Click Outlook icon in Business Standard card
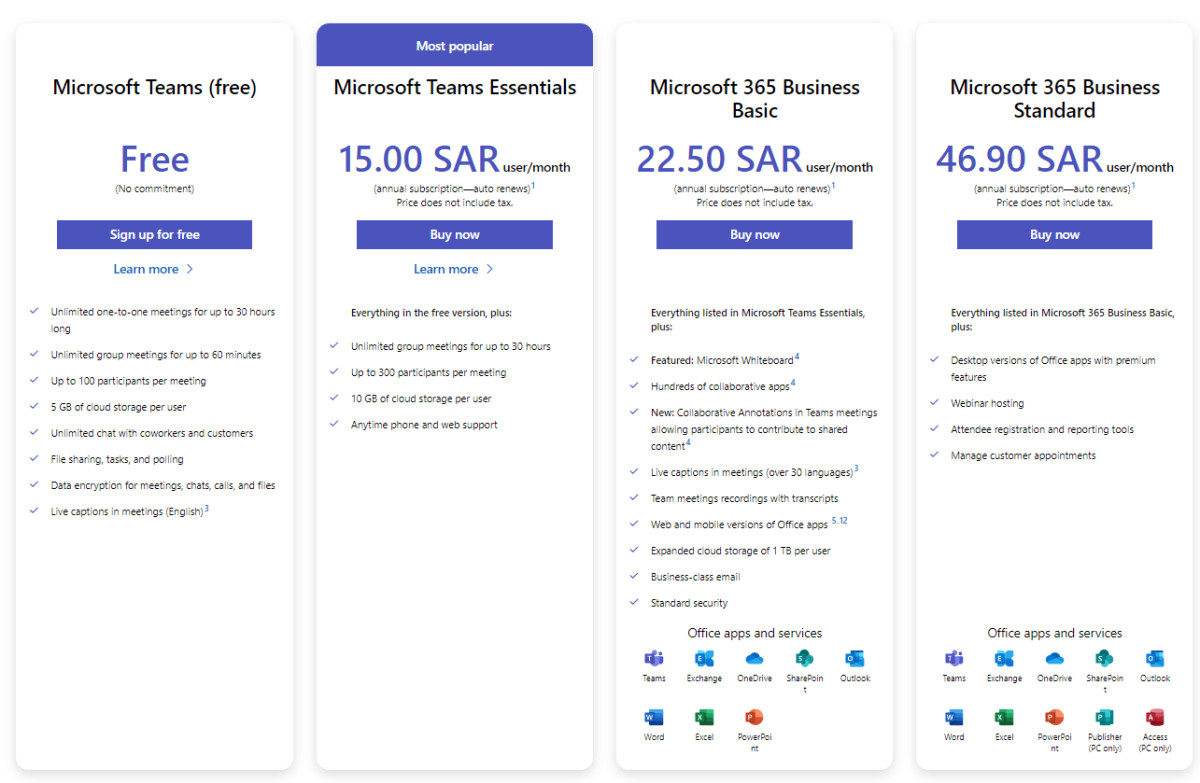This screenshot has height=783, width=1200. click(x=1154, y=659)
